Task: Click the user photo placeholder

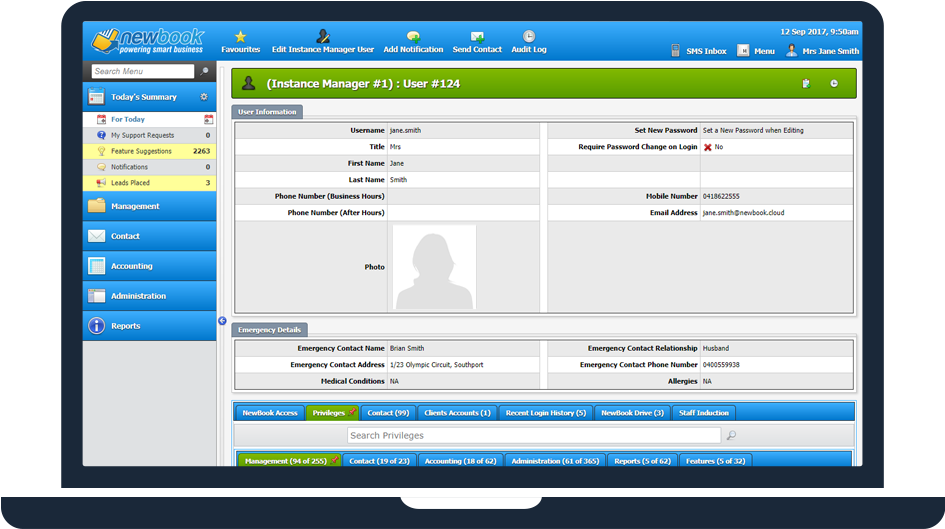Action: [x=435, y=267]
